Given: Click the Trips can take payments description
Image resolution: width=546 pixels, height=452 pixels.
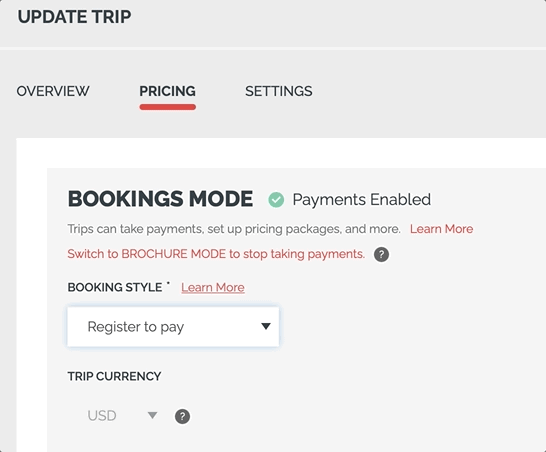Looking at the screenshot, I should click(x=234, y=229).
